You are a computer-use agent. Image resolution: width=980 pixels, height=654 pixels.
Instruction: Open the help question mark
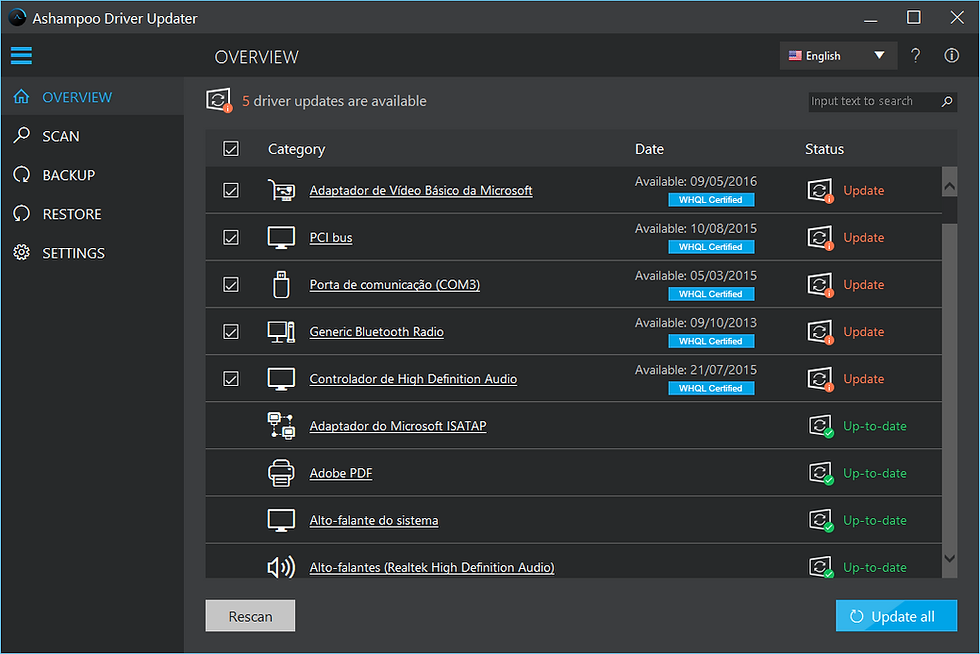click(916, 56)
